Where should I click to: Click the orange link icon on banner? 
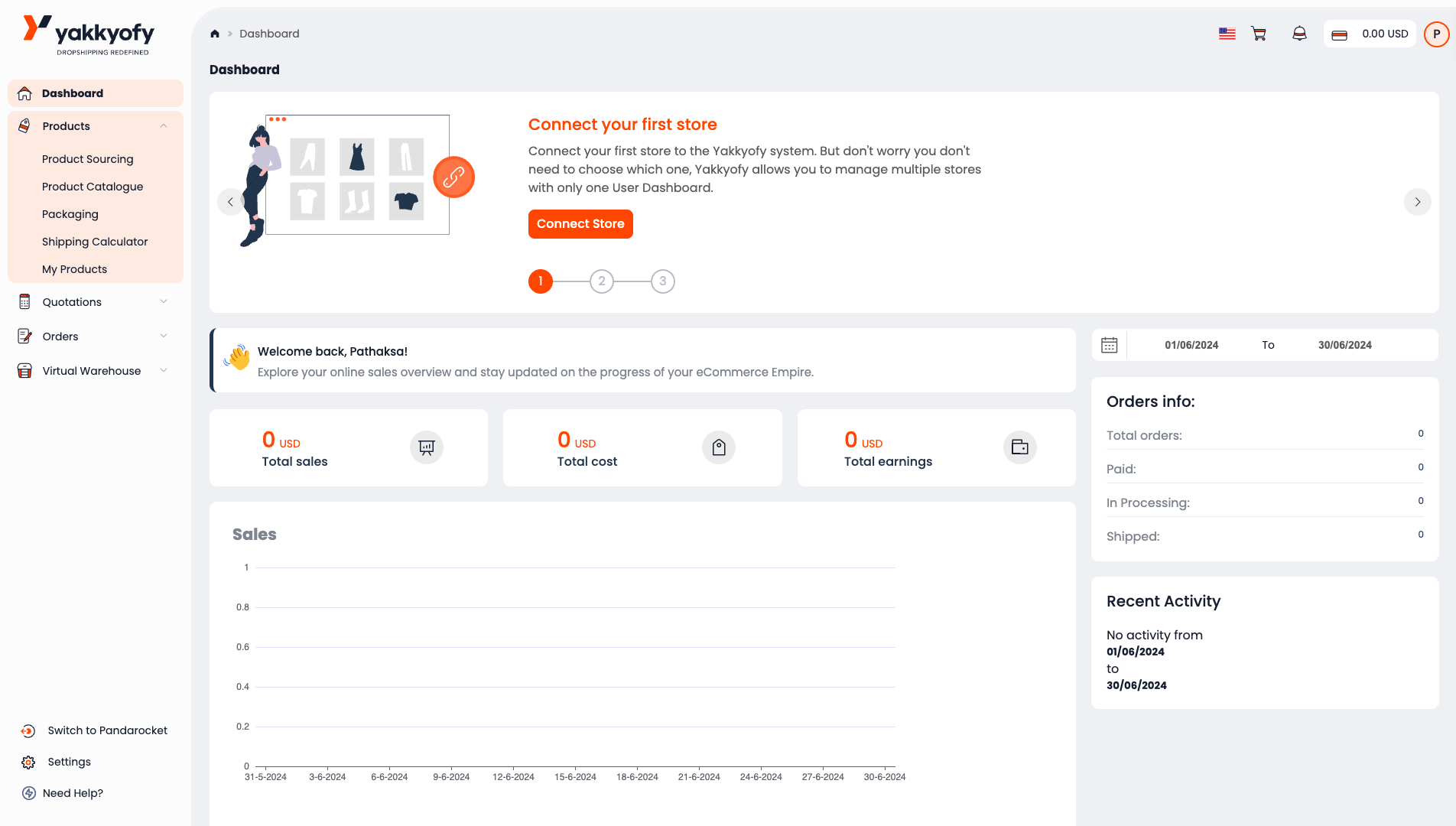[453, 177]
